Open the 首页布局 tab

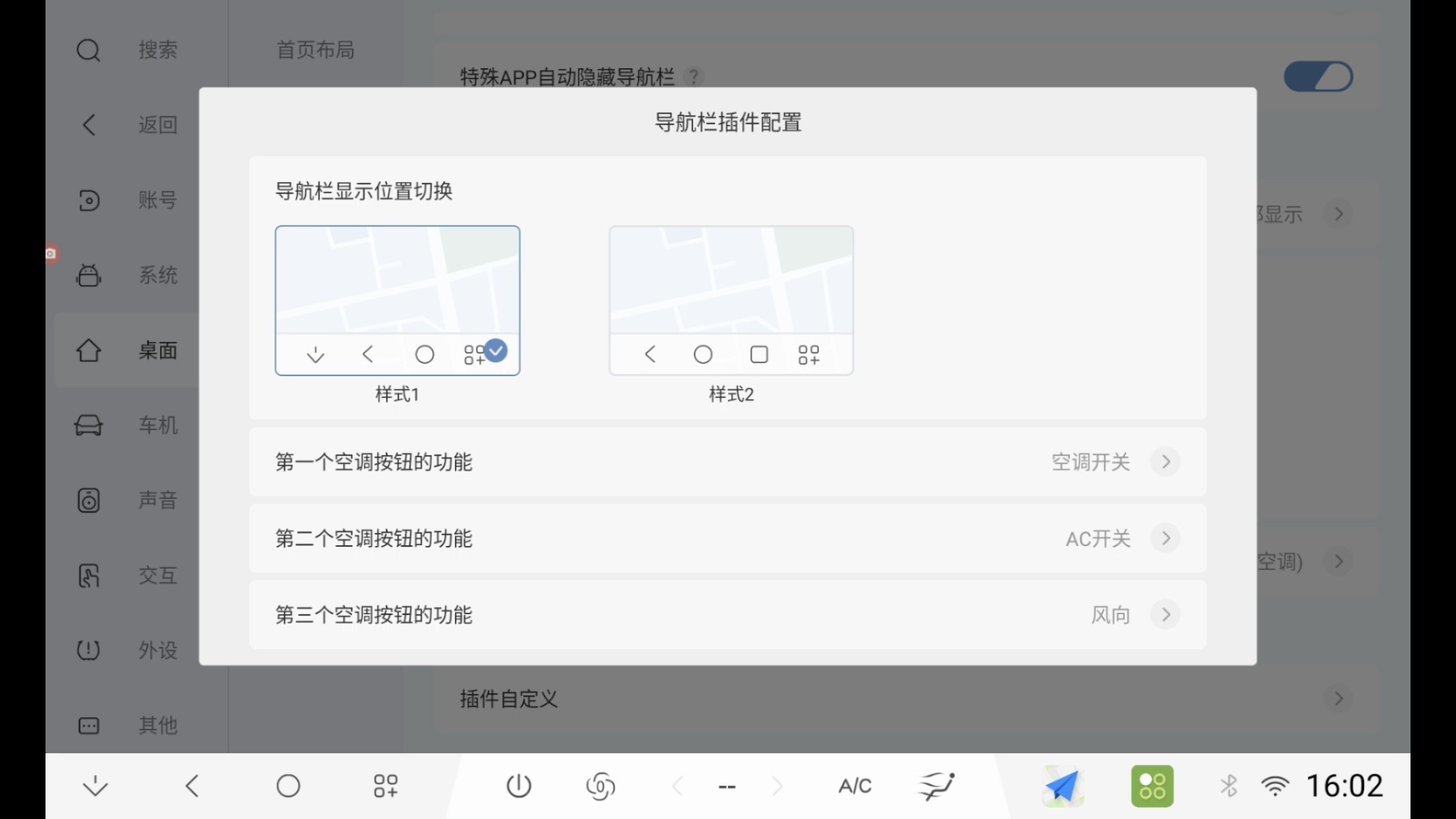click(315, 50)
